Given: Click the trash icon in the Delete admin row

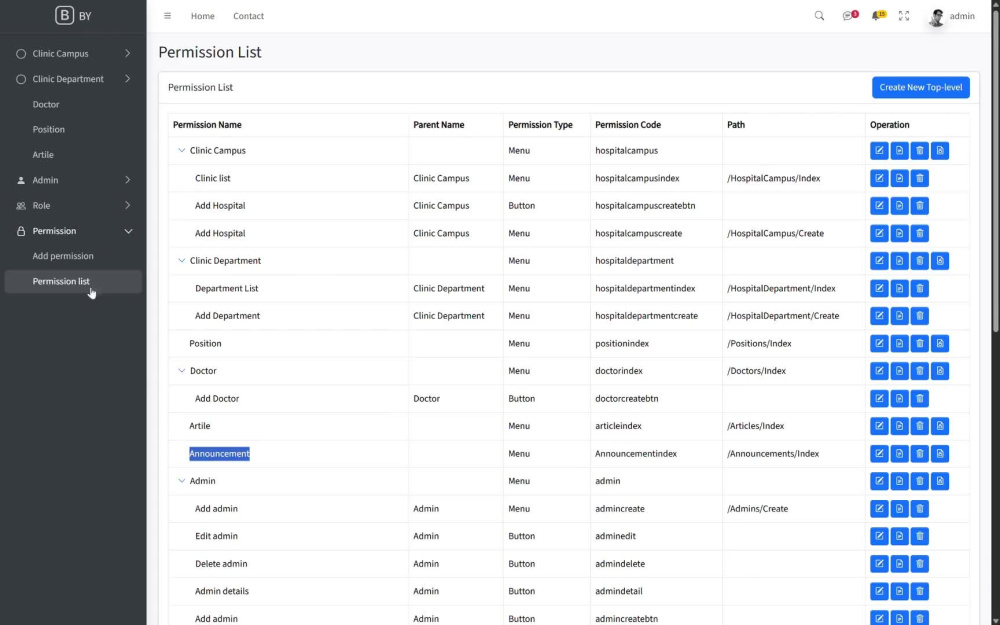Looking at the screenshot, I should [919, 564].
